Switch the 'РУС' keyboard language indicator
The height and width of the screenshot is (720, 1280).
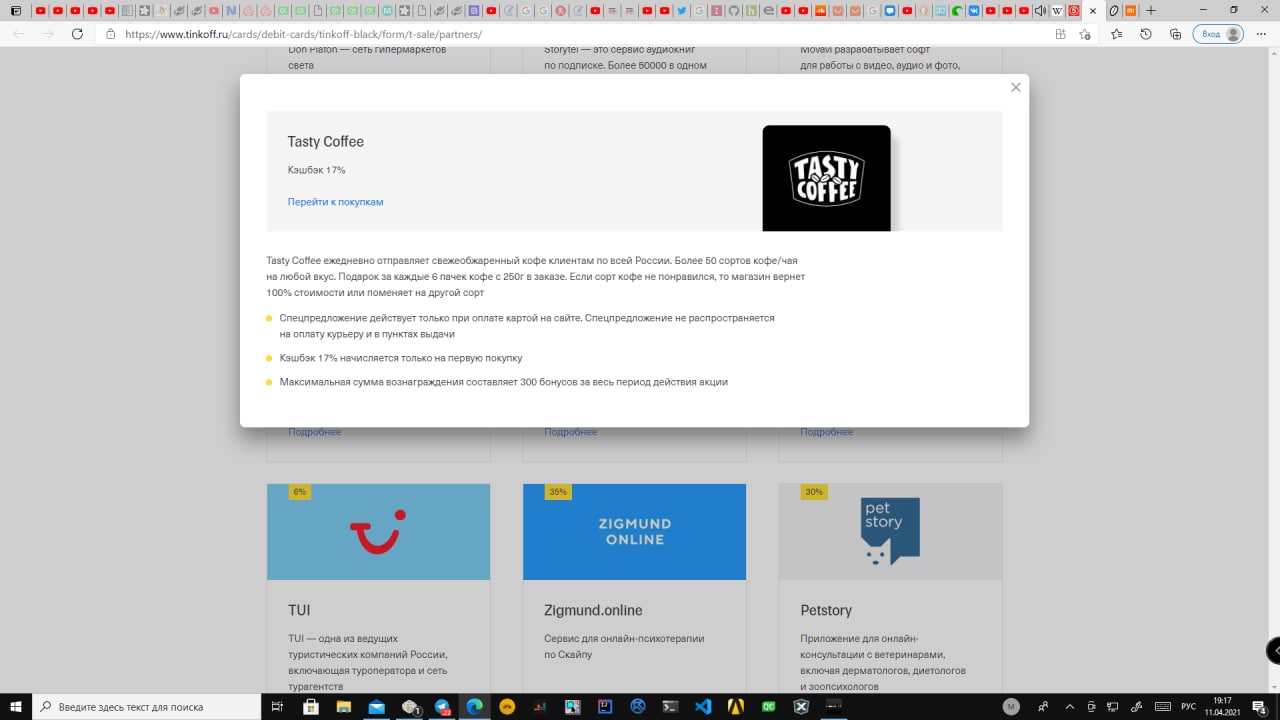(x=1189, y=707)
